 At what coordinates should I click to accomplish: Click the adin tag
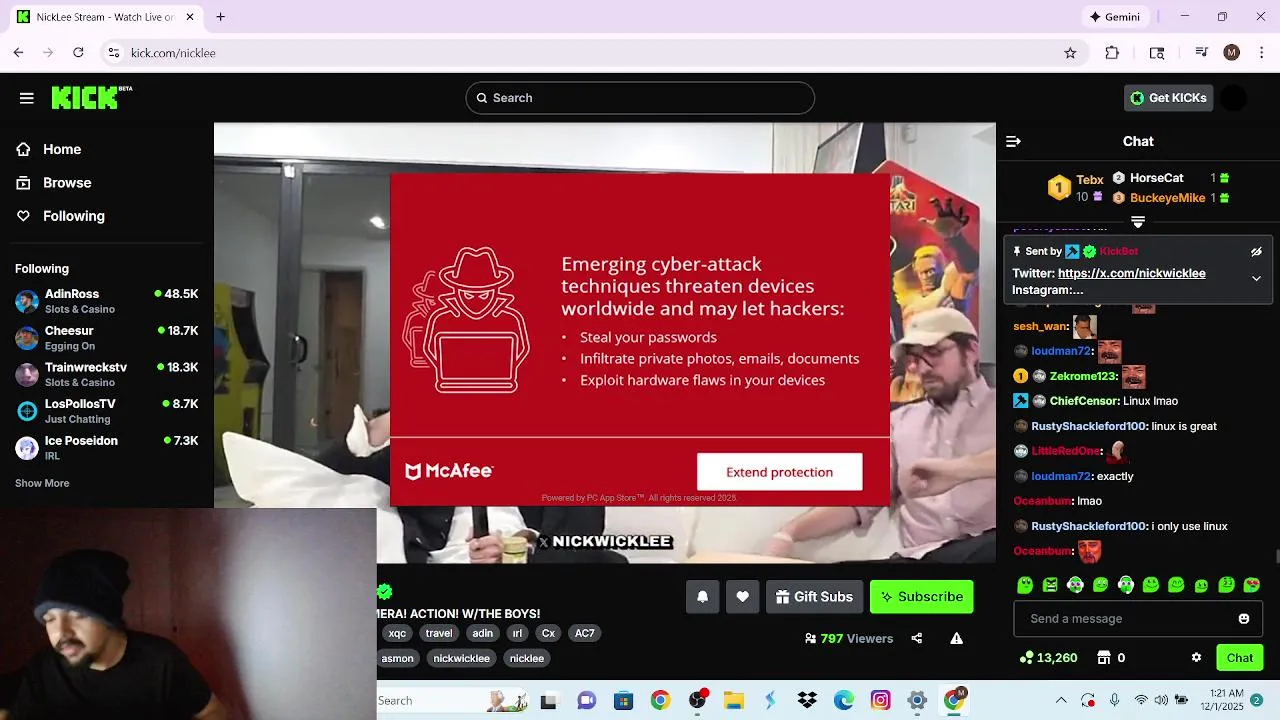pyautogui.click(x=483, y=633)
